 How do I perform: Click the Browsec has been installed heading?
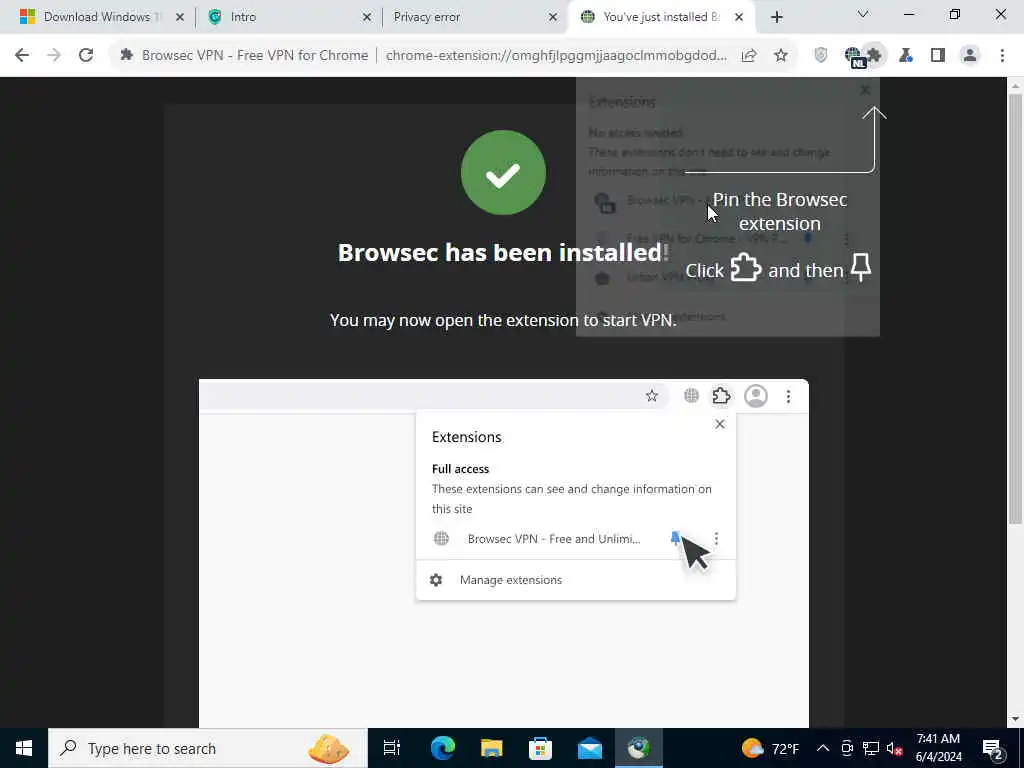(503, 253)
